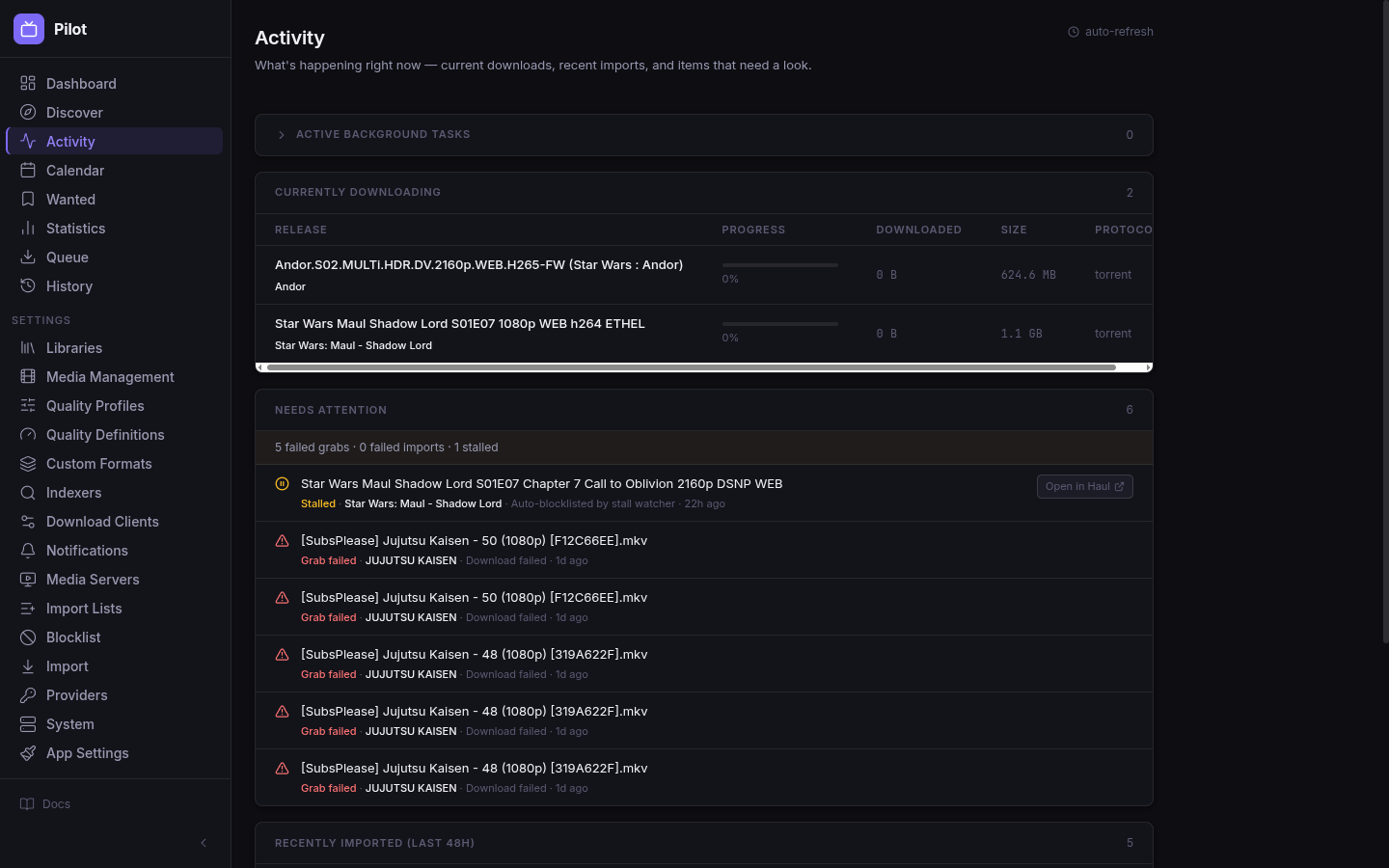This screenshot has width=1389, height=868.
Task: Open the Queue page
Action: [114, 258]
